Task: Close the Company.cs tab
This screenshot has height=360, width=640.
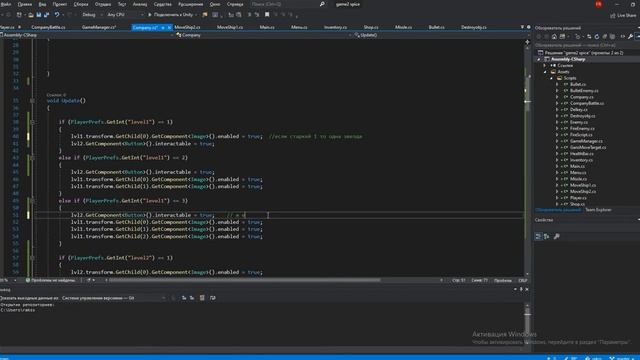Action: [x=169, y=27]
